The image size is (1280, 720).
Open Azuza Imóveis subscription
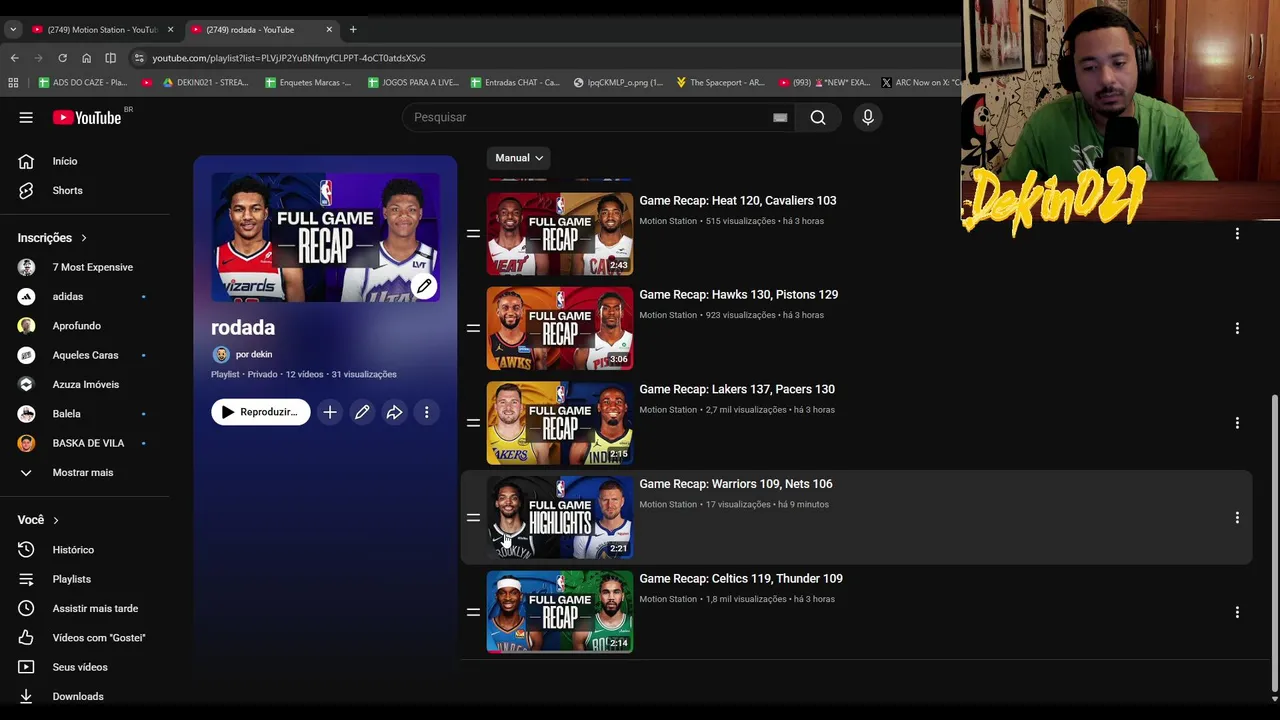coord(84,384)
